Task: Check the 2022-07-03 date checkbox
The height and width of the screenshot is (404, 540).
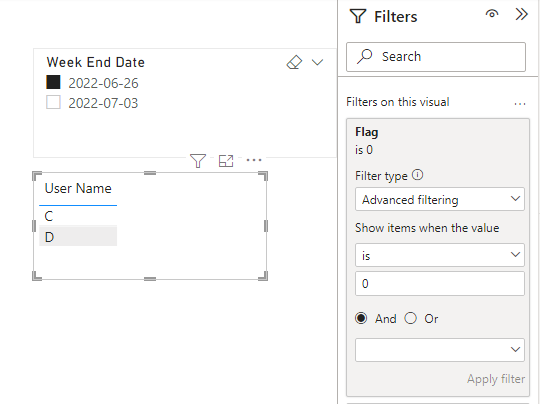Action: click(x=53, y=102)
